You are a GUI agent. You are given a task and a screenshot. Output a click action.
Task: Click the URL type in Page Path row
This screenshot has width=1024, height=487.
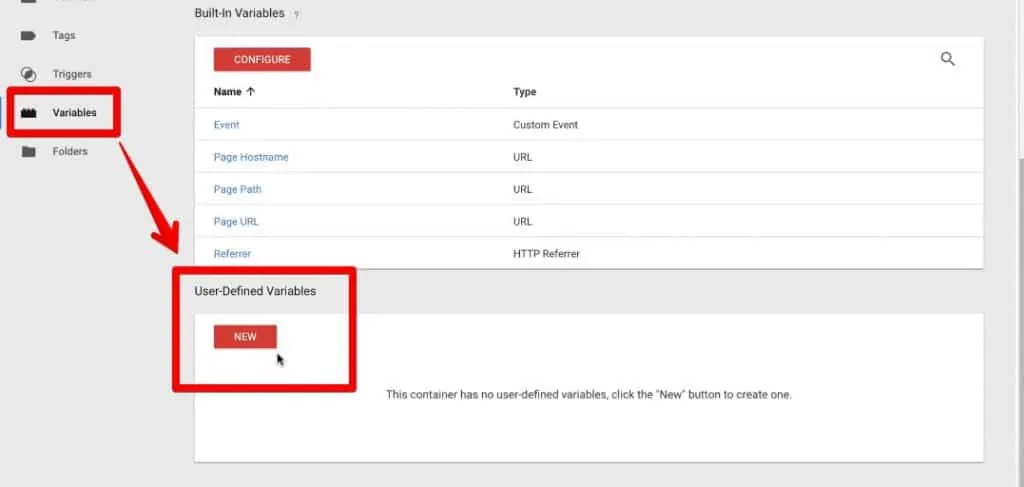click(x=522, y=189)
